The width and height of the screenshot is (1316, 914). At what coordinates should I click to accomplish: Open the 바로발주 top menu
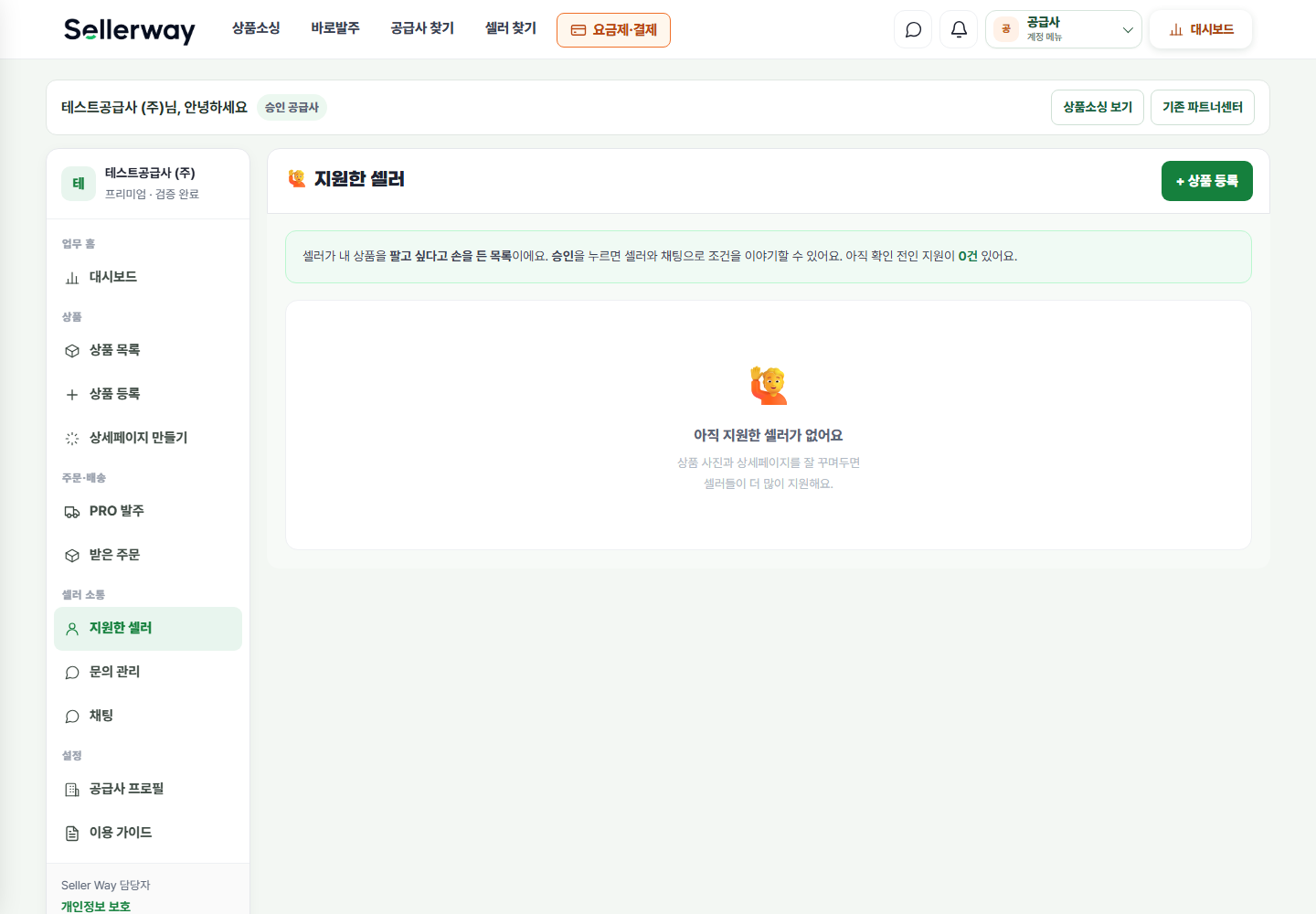click(x=335, y=28)
